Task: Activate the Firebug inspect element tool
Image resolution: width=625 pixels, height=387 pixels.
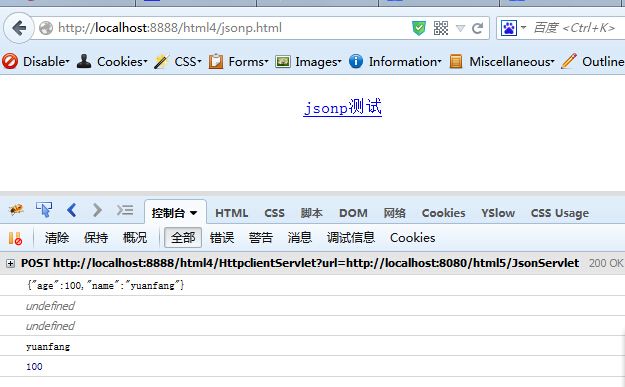Action: click(x=44, y=210)
